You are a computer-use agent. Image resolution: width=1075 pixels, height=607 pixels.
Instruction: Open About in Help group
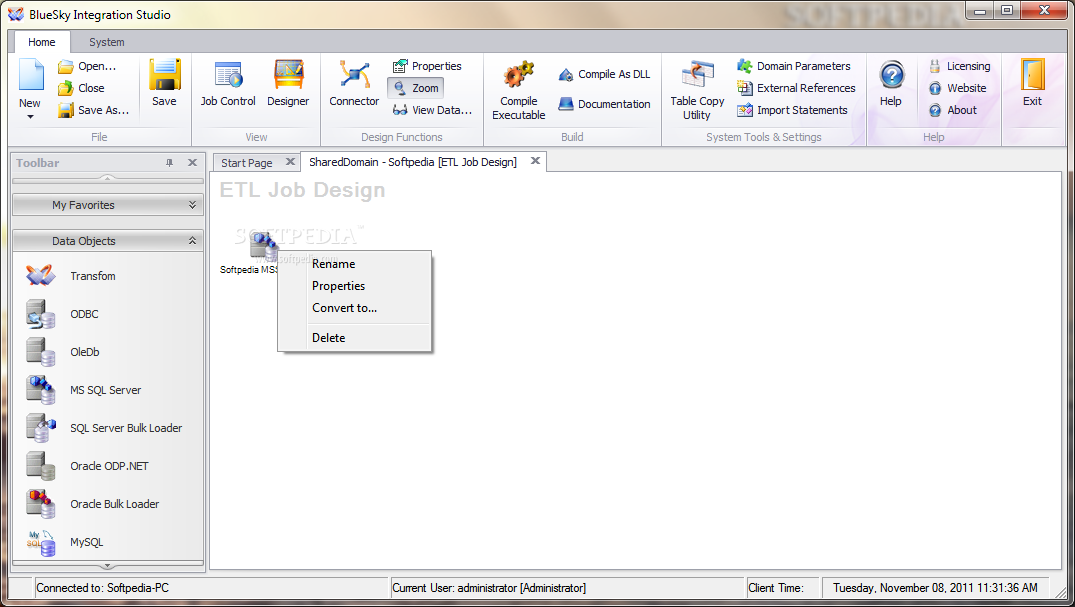(953, 110)
